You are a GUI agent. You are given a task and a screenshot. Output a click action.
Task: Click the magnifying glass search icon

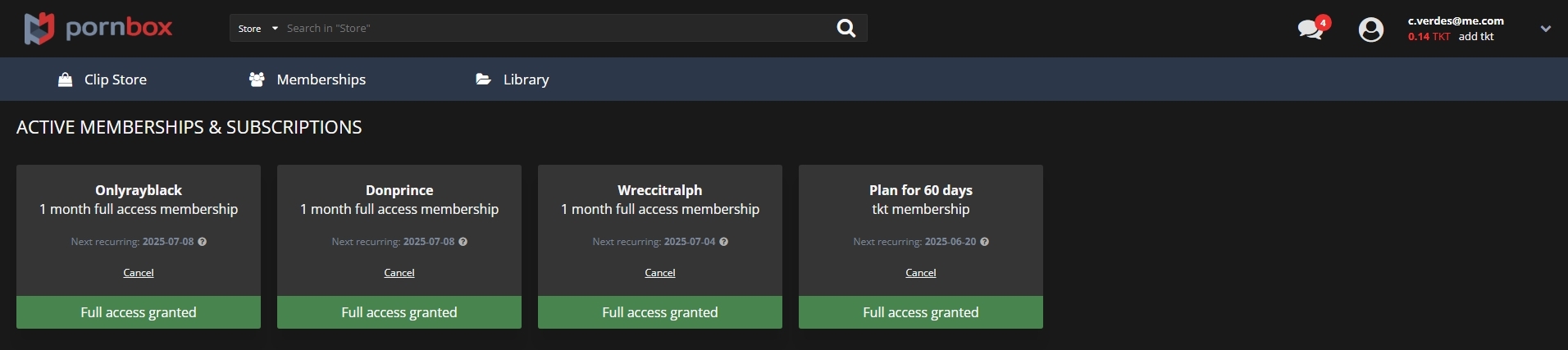click(846, 29)
